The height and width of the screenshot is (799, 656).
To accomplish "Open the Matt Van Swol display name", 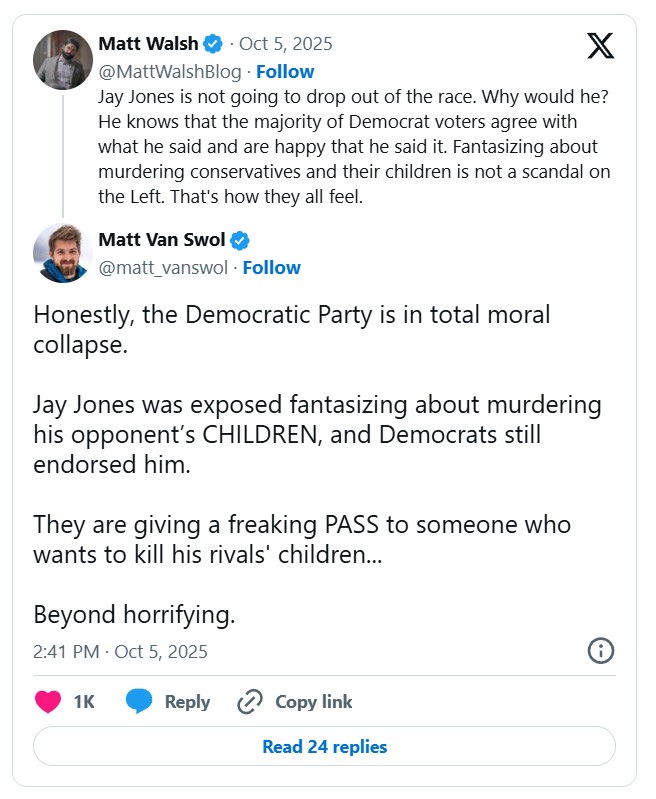I will pyautogui.click(x=162, y=240).
